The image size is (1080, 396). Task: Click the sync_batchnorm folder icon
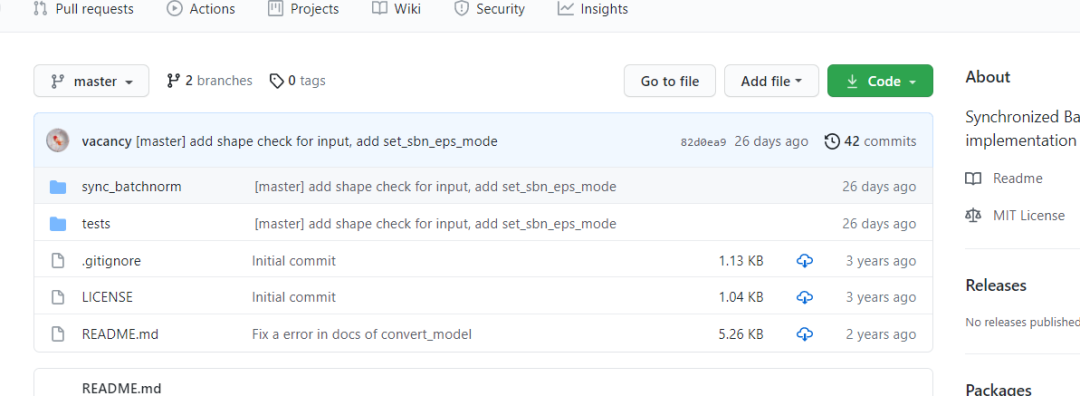(58, 187)
